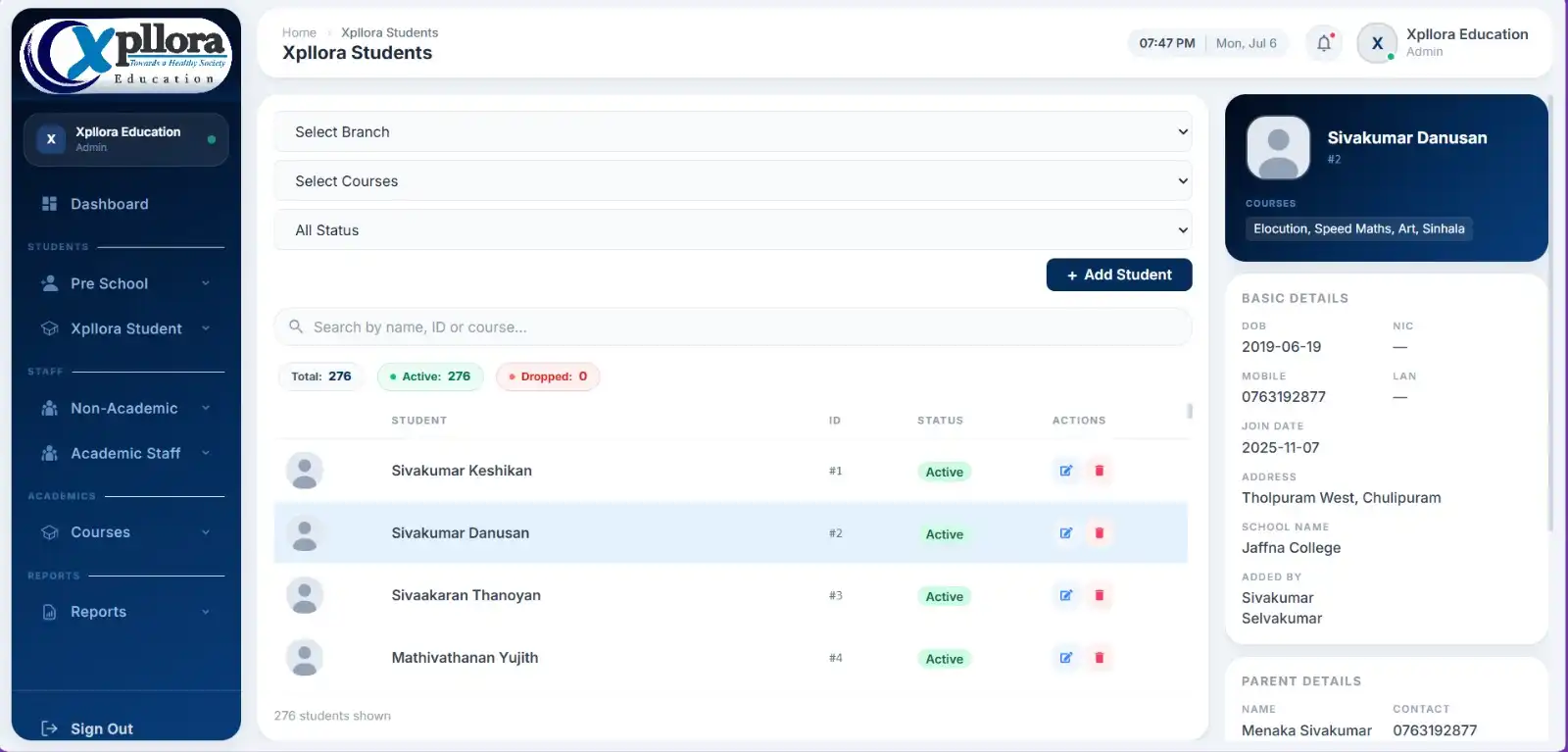Filter by Total 276 chip
The width and height of the screenshot is (1568, 752).
tap(321, 376)
